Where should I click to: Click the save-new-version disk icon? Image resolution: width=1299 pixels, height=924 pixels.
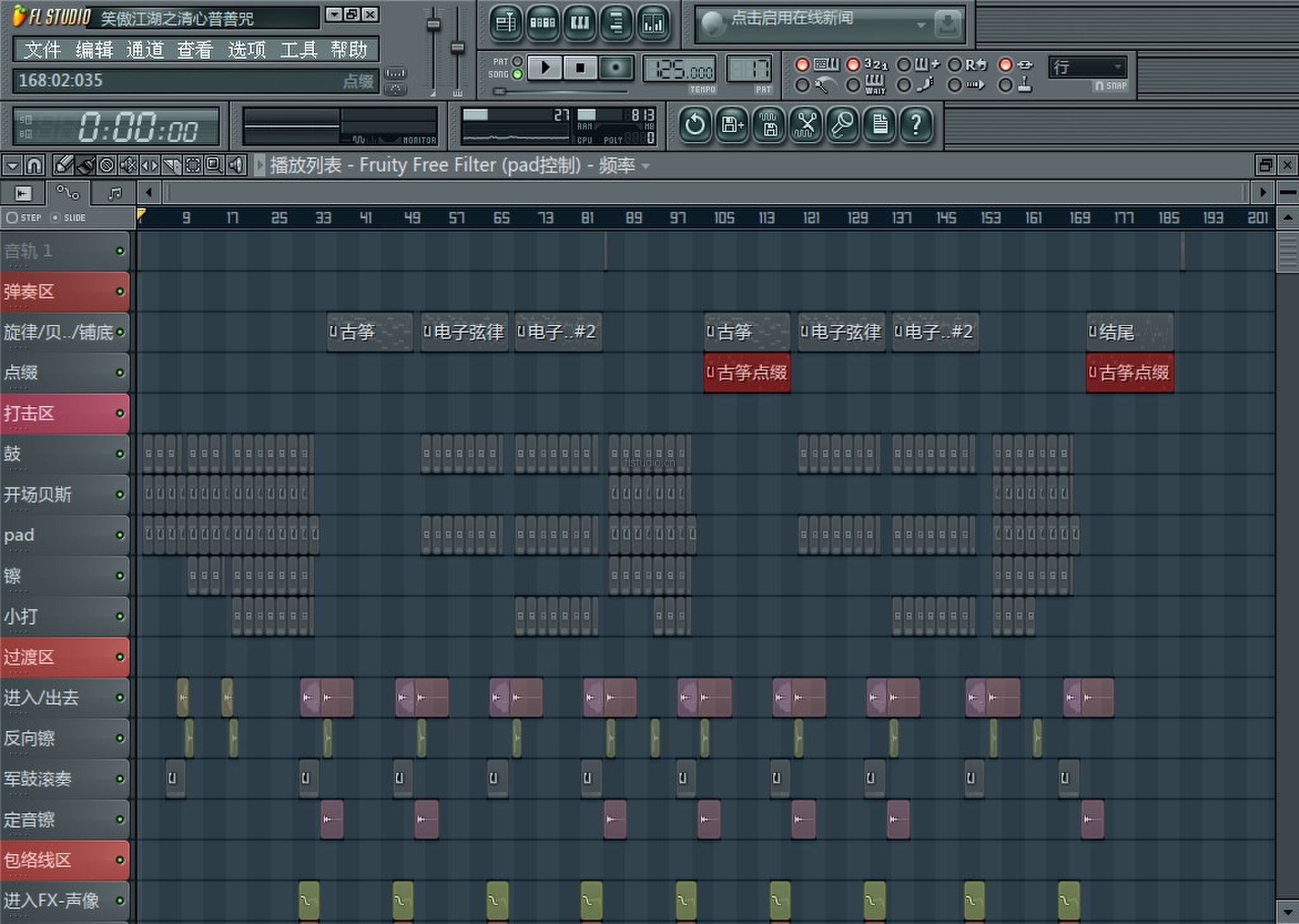coord(732,124)
